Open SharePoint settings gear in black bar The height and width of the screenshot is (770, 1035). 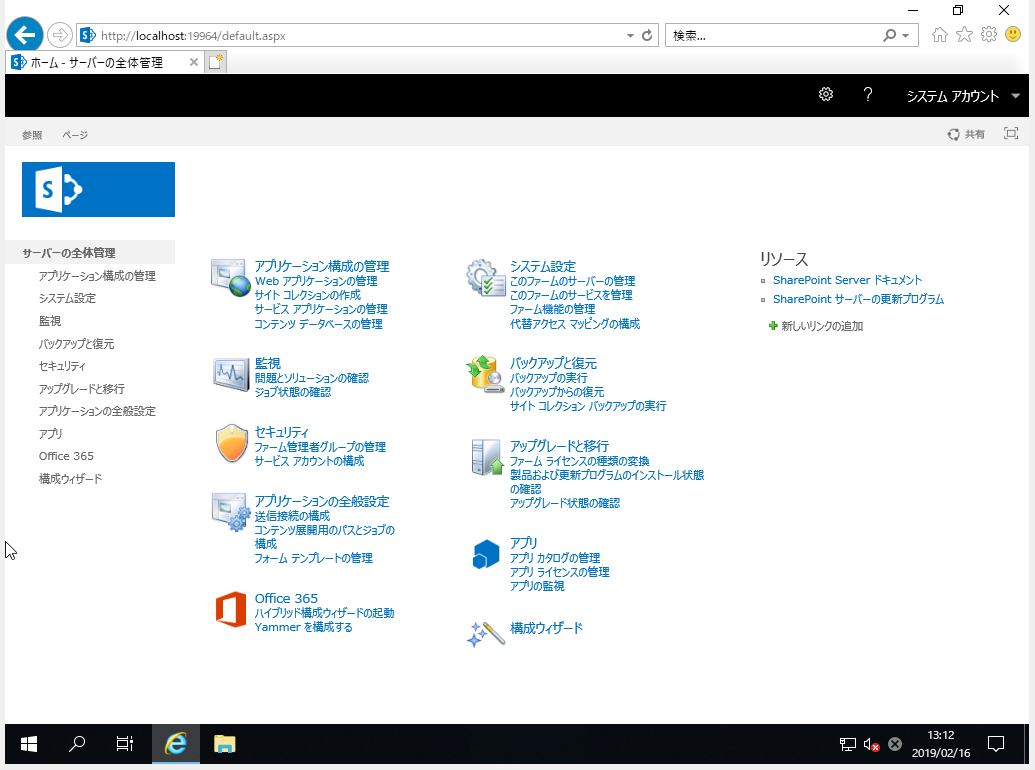(x=826, y=94)
